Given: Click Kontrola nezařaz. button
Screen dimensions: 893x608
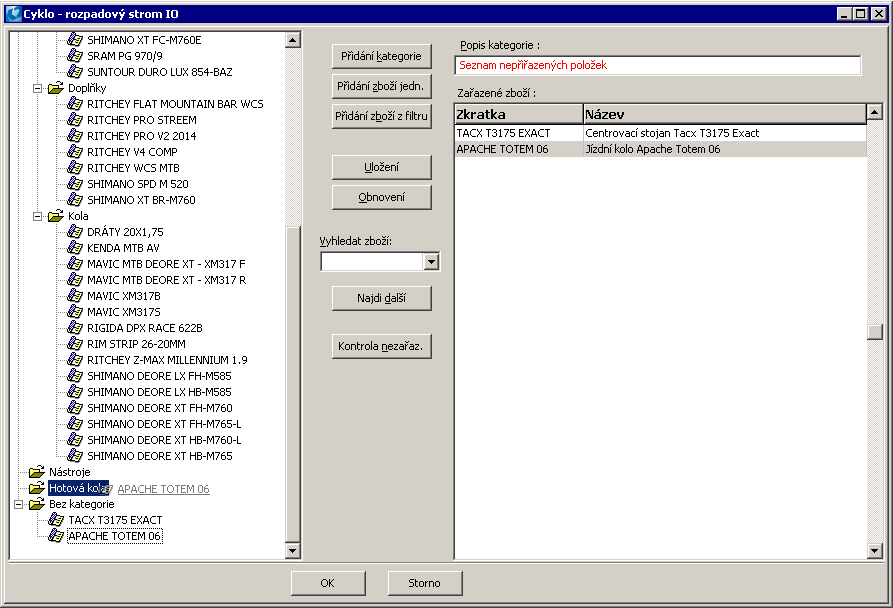Looking at the screenshot, I should [x=382, y=346].
